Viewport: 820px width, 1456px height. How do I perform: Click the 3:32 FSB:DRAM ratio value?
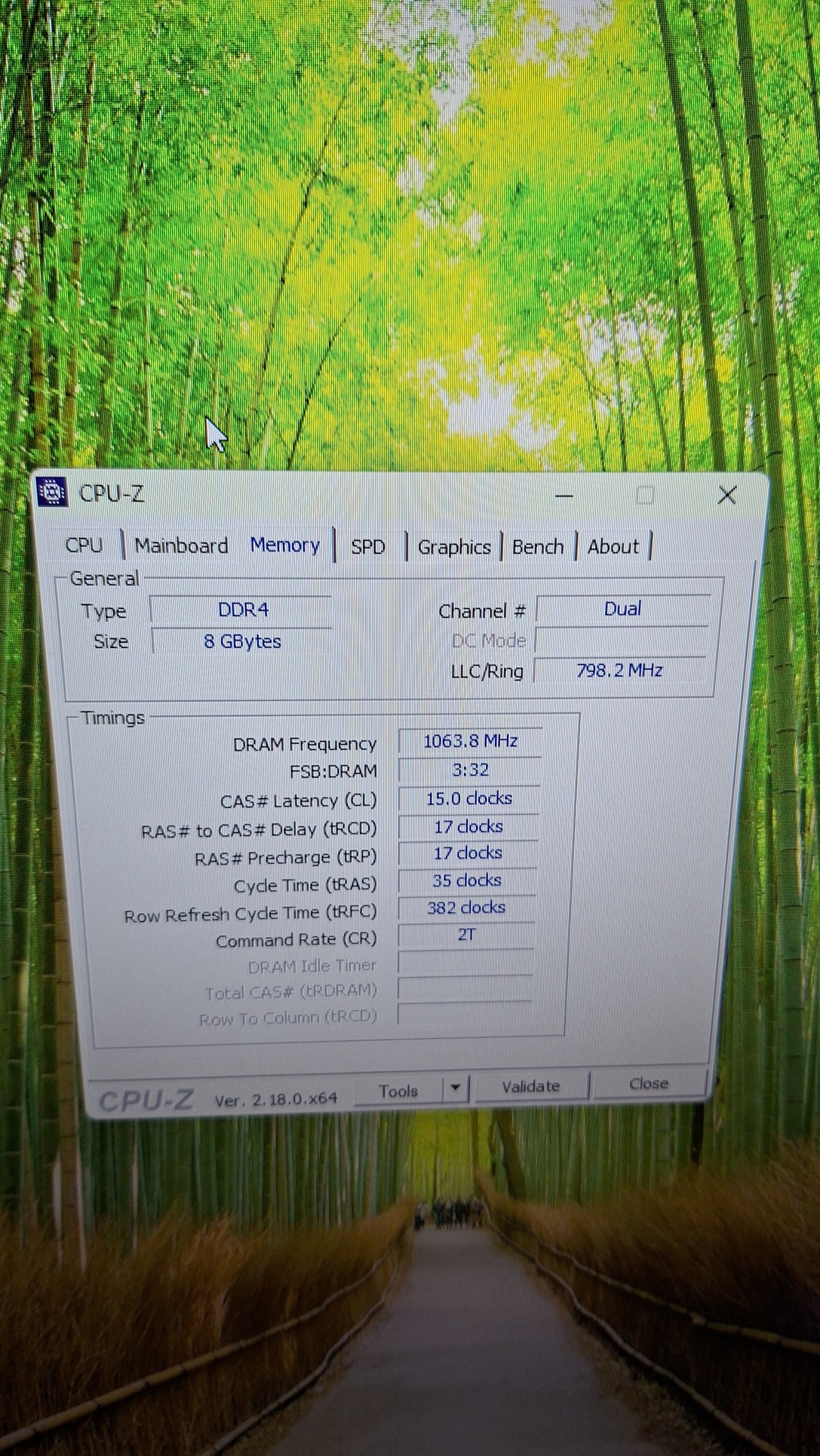470,770
